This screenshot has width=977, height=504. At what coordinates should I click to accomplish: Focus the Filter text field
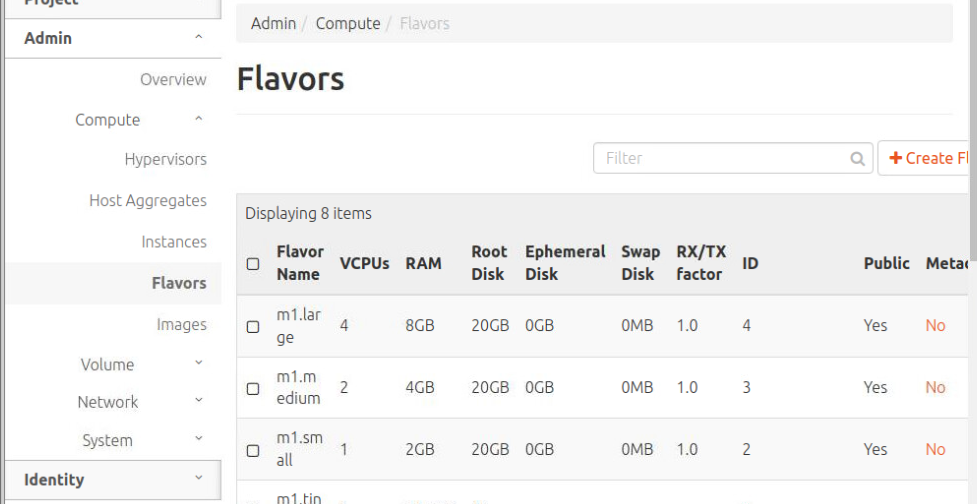(x=722, y=158)
